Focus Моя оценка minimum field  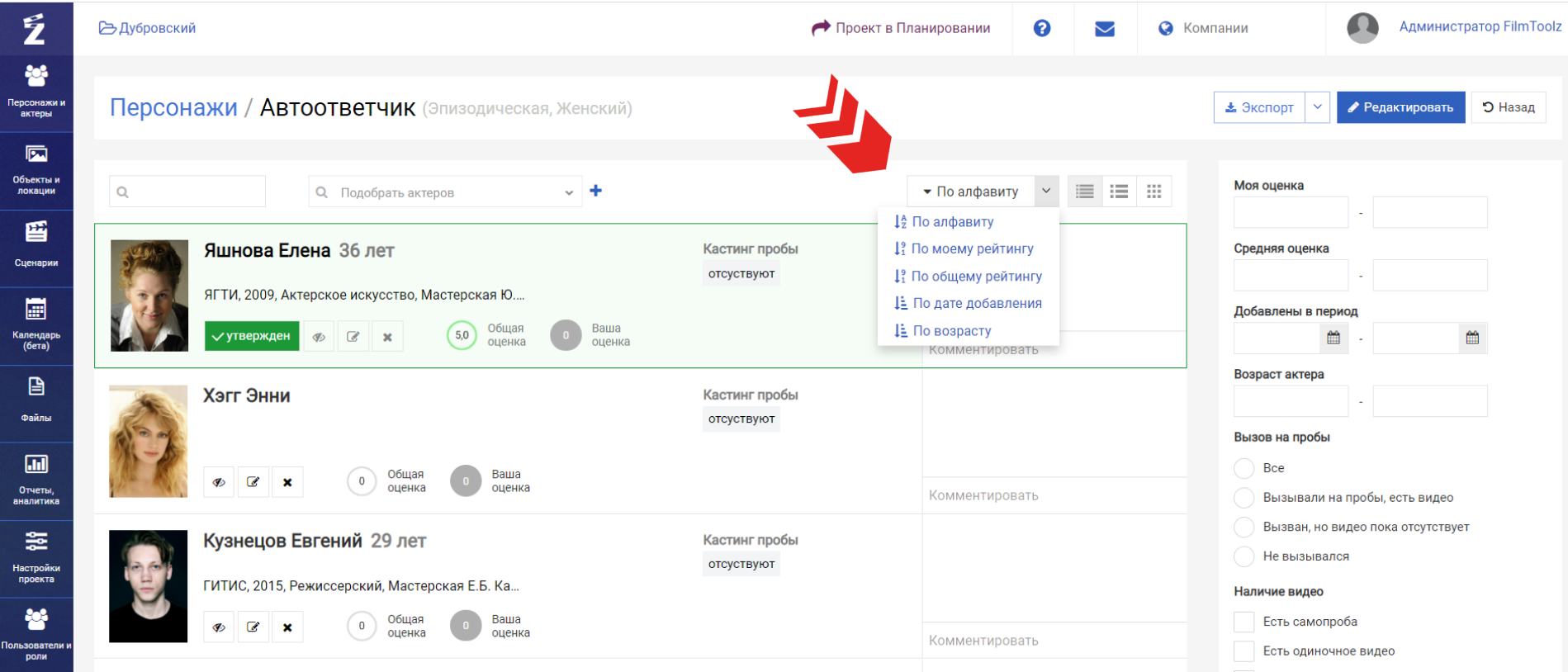[1291, 212]
